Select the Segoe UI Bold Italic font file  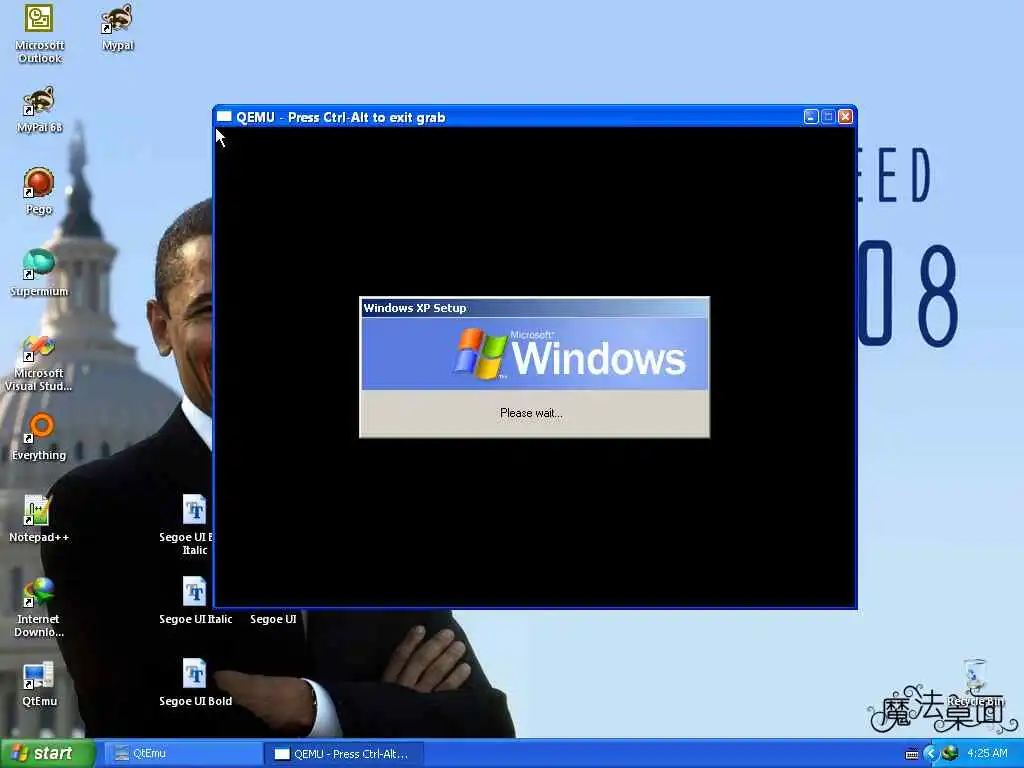point(194,525)
